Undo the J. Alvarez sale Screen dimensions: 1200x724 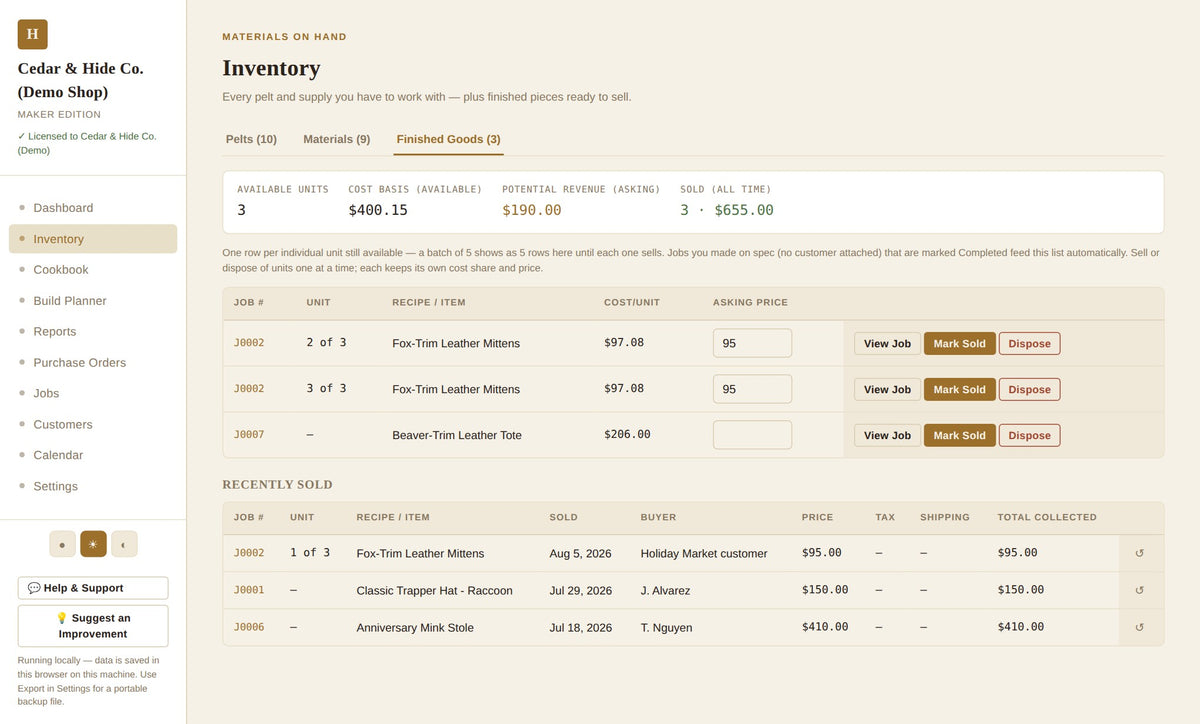point(1139,590)
